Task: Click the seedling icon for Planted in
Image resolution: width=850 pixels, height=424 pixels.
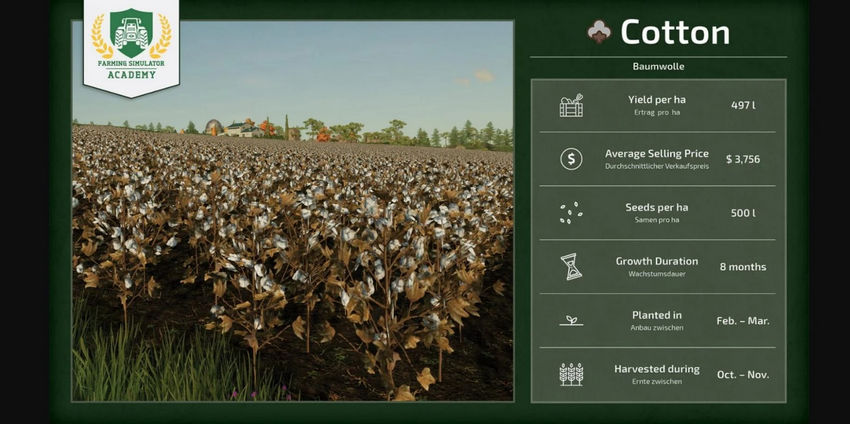Action: [571, 320]
